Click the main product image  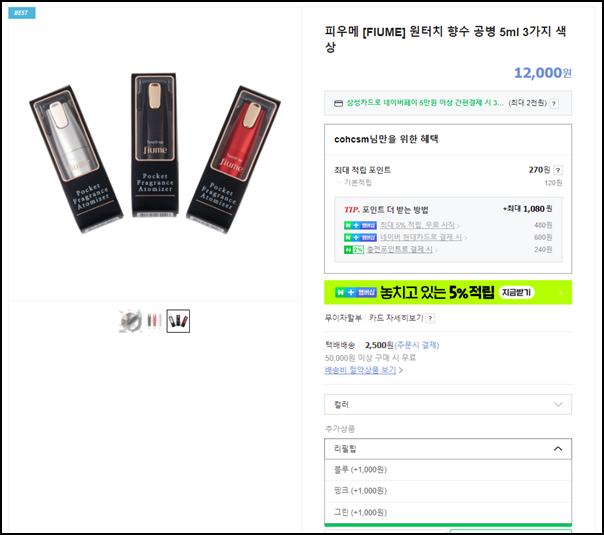pyautogui.click(x=154, y=153)
